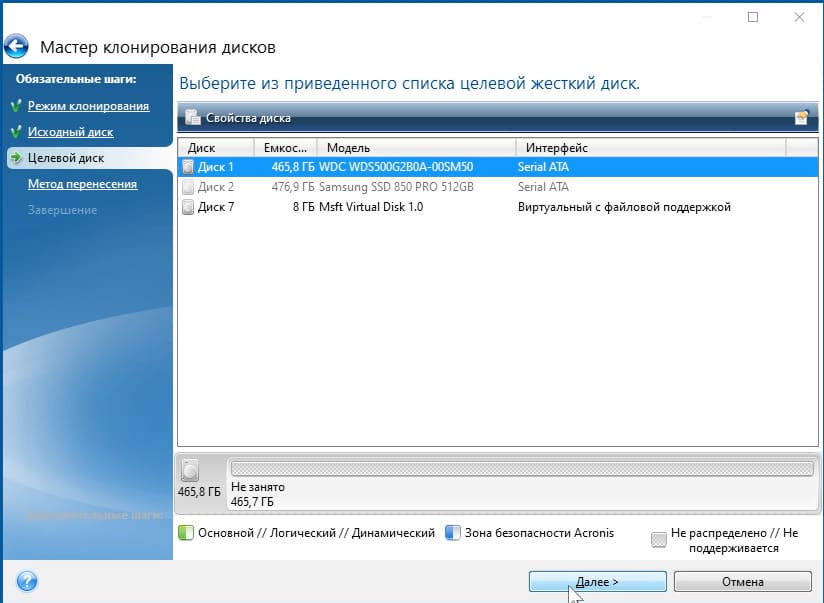This screenshot has width=824, height=603.
Task: Click the 476,9 ГБ capacity cell
Action: coord(293,187)
